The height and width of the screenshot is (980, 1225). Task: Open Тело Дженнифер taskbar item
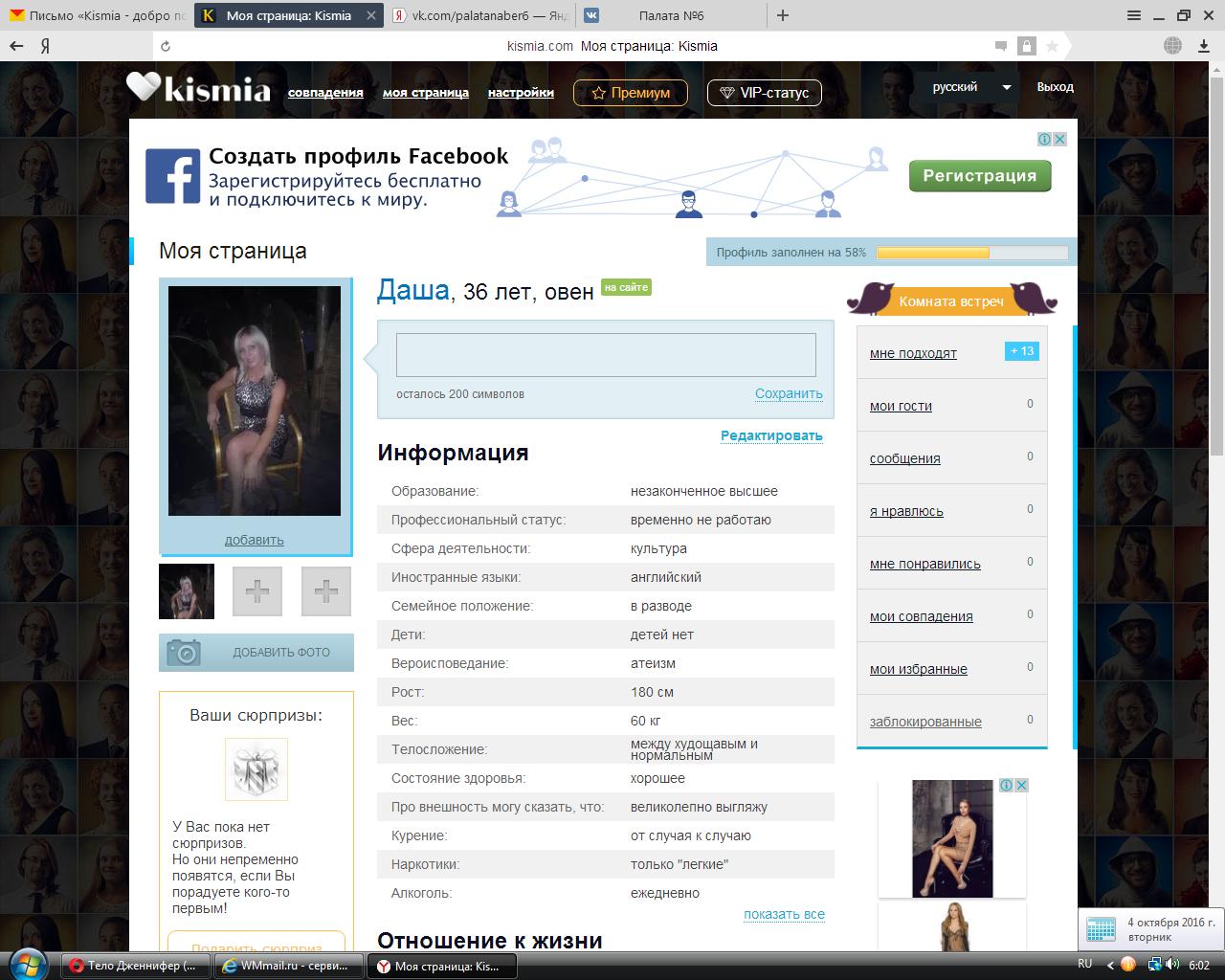tap(136, 966)
